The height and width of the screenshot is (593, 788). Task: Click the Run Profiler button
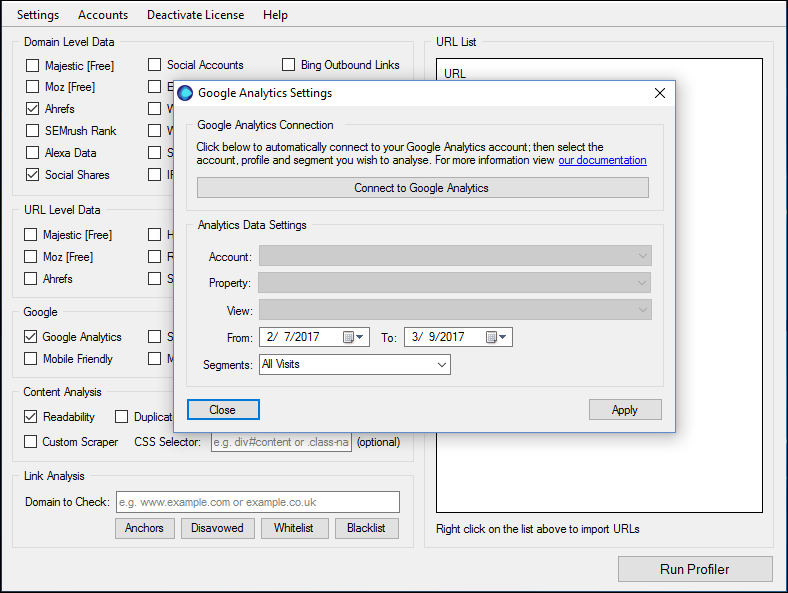pyautogui.click(x=695, y=569)
